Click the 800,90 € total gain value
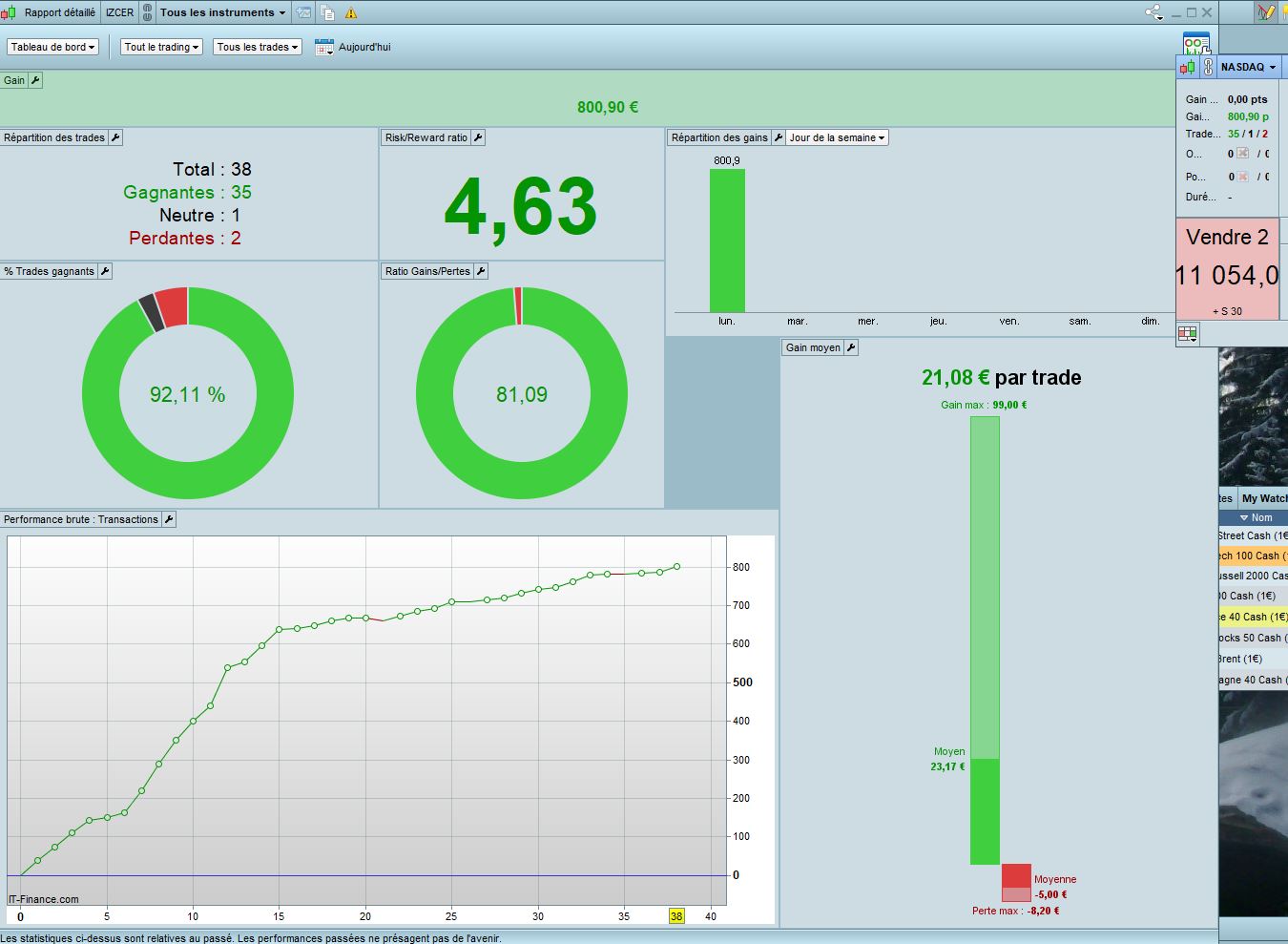Image resolution: width=1288 pixels, height=944 pixels. coord(608,107)
